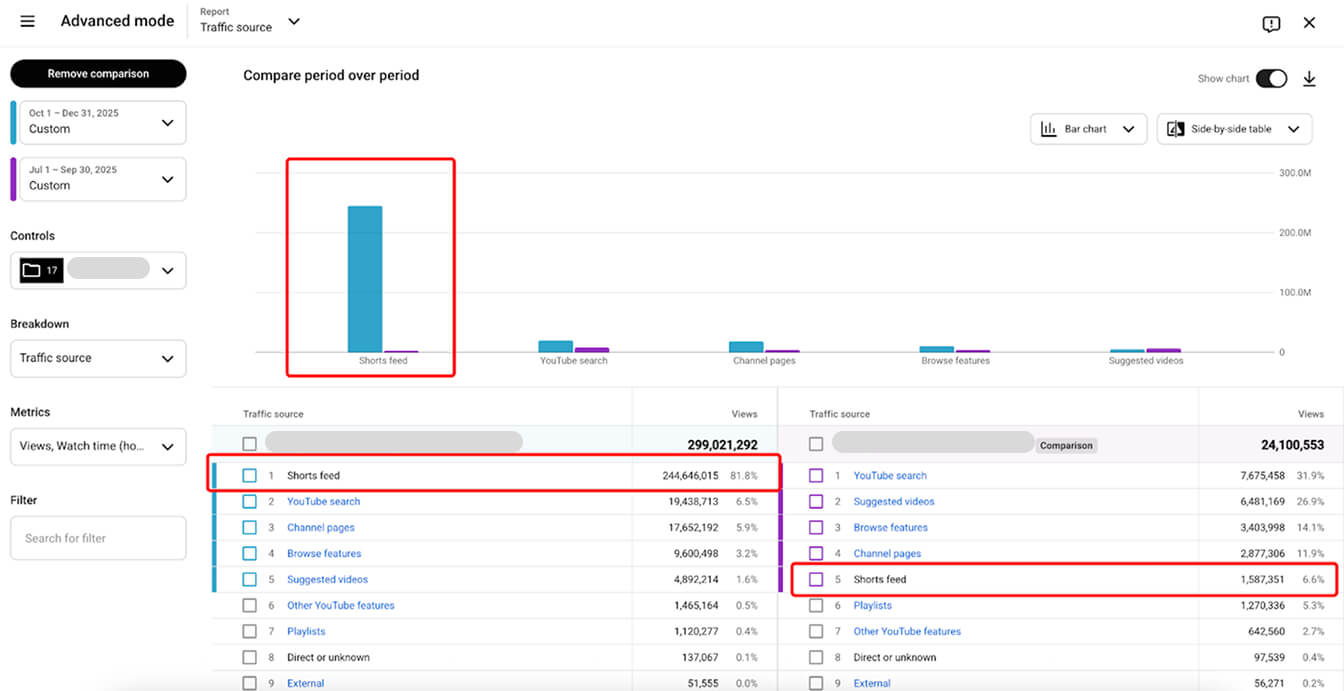
Task: Click the download export icon
Action: coord(1310,78)
